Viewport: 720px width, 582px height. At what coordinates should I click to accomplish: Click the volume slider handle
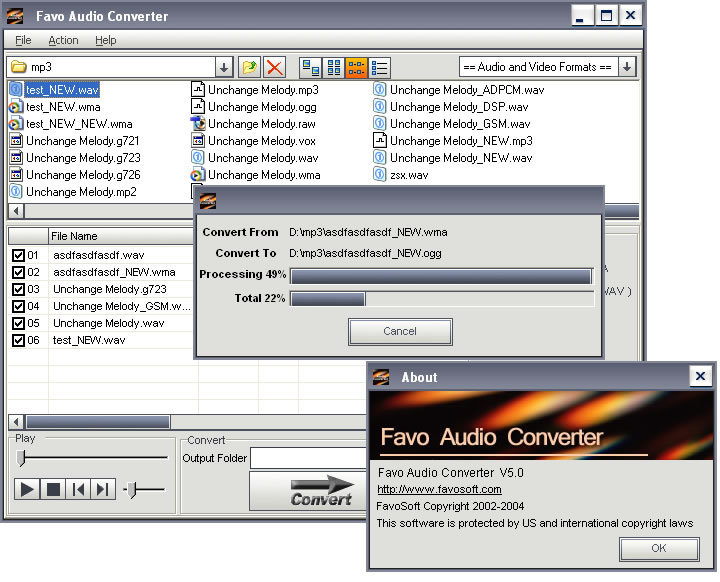click(x=132, y=490)
